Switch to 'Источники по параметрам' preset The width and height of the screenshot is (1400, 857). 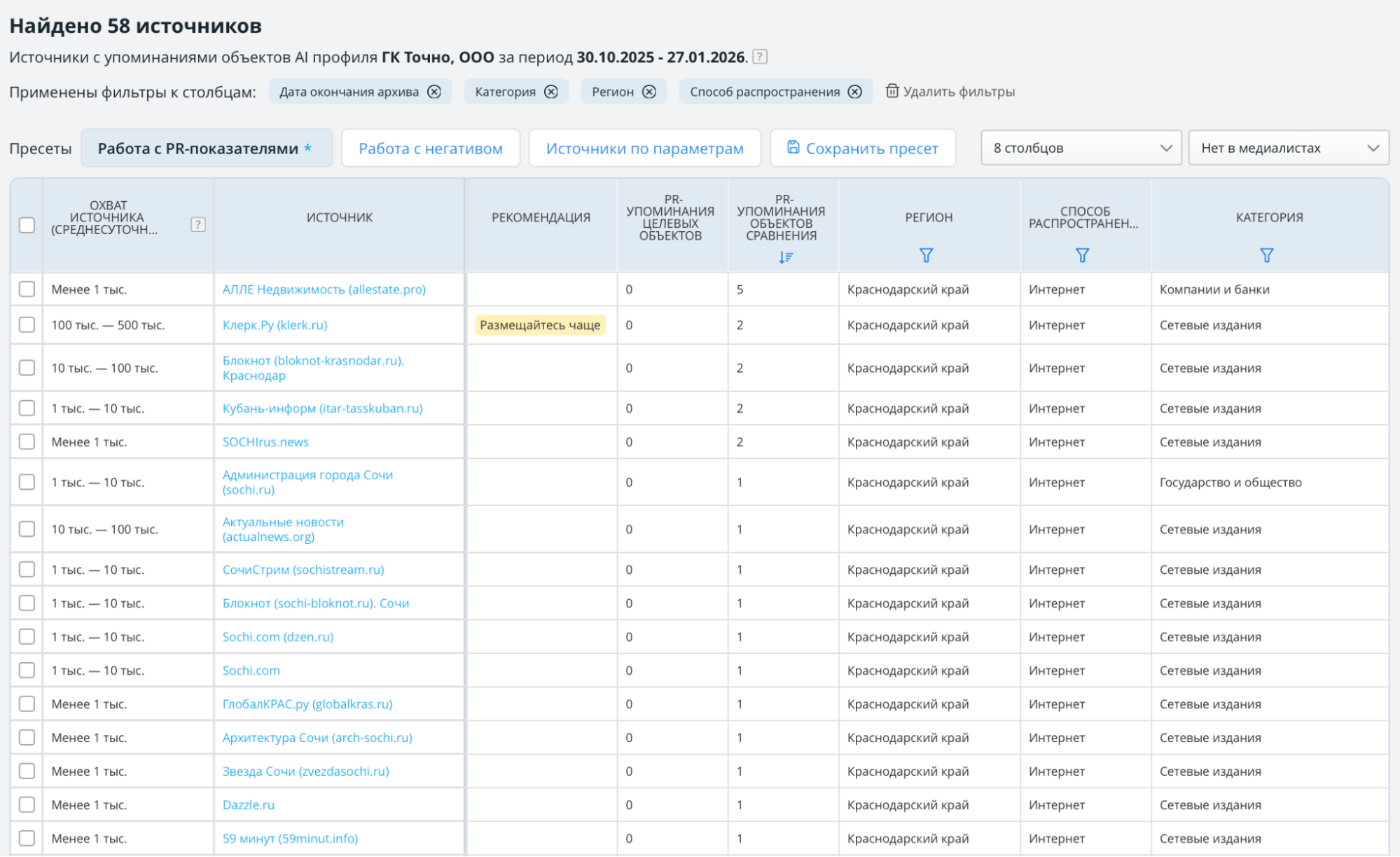[x=644, y=149]
